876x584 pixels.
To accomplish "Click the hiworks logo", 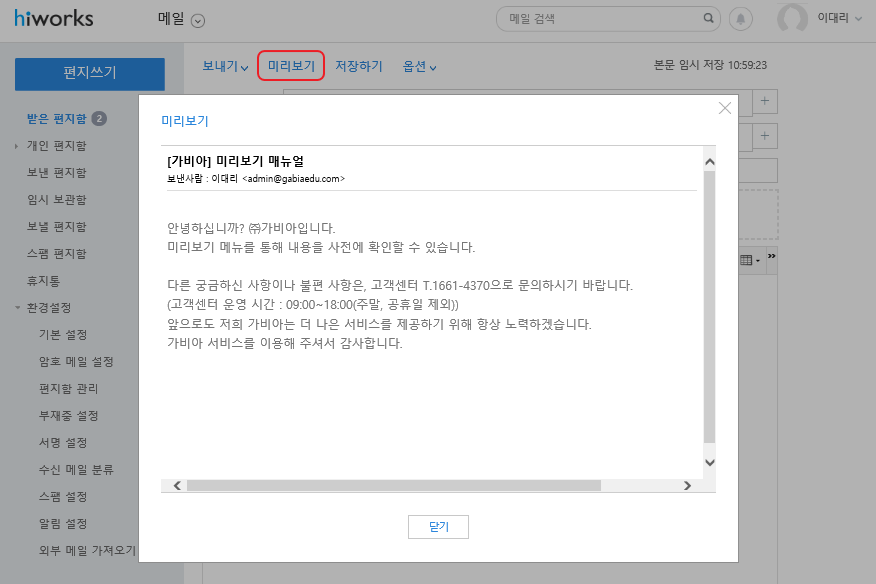I will (52, 18).
